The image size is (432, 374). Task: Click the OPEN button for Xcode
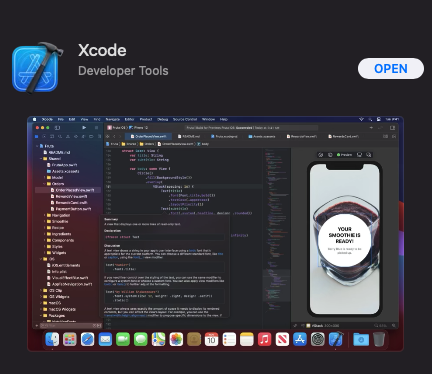(x=391, y=69)
